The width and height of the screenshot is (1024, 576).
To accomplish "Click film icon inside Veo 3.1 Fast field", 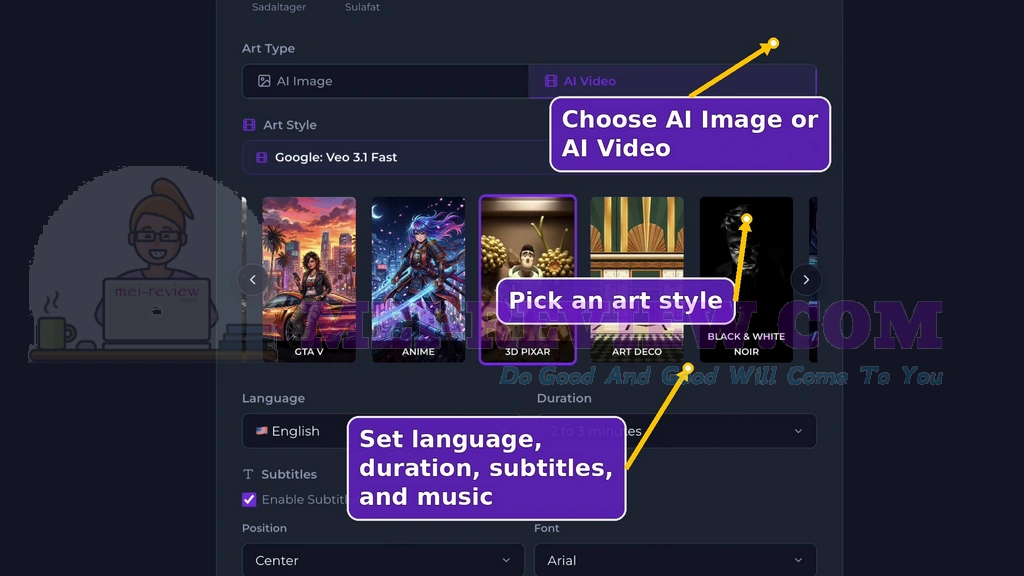I will [261, 157].
